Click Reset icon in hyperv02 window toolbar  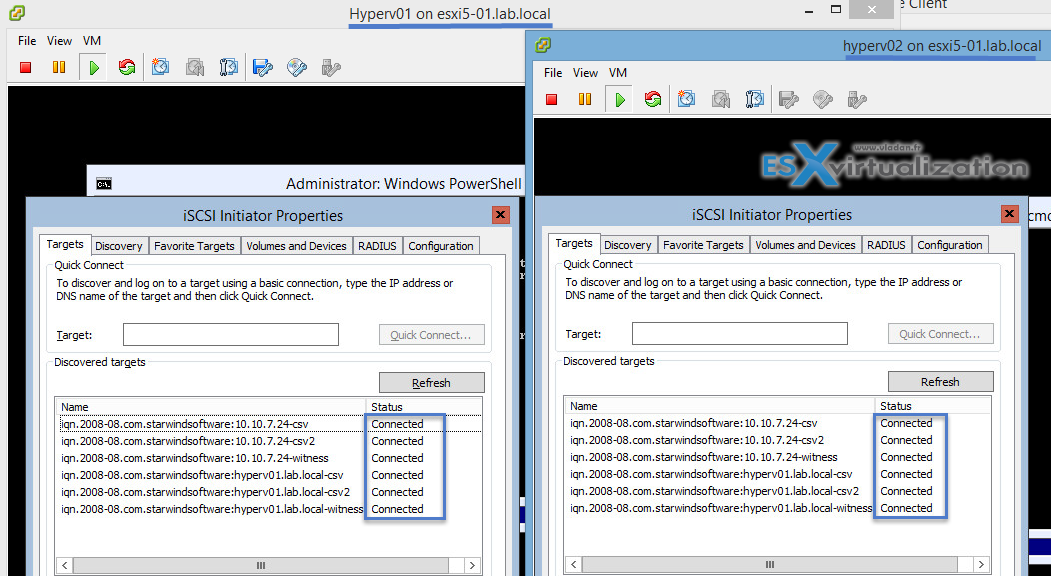652,99
